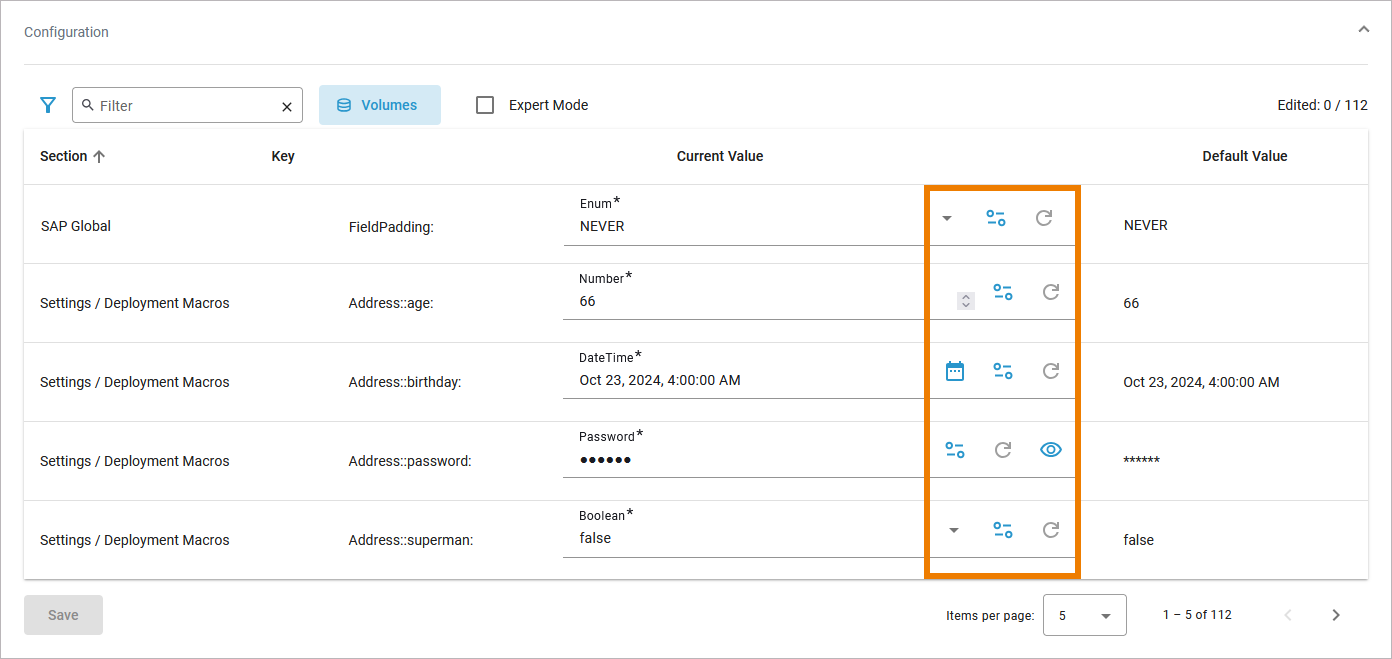The image size is (1392, 659).
Task: Enable the Expert Mode checkbox
Action: 485,105
